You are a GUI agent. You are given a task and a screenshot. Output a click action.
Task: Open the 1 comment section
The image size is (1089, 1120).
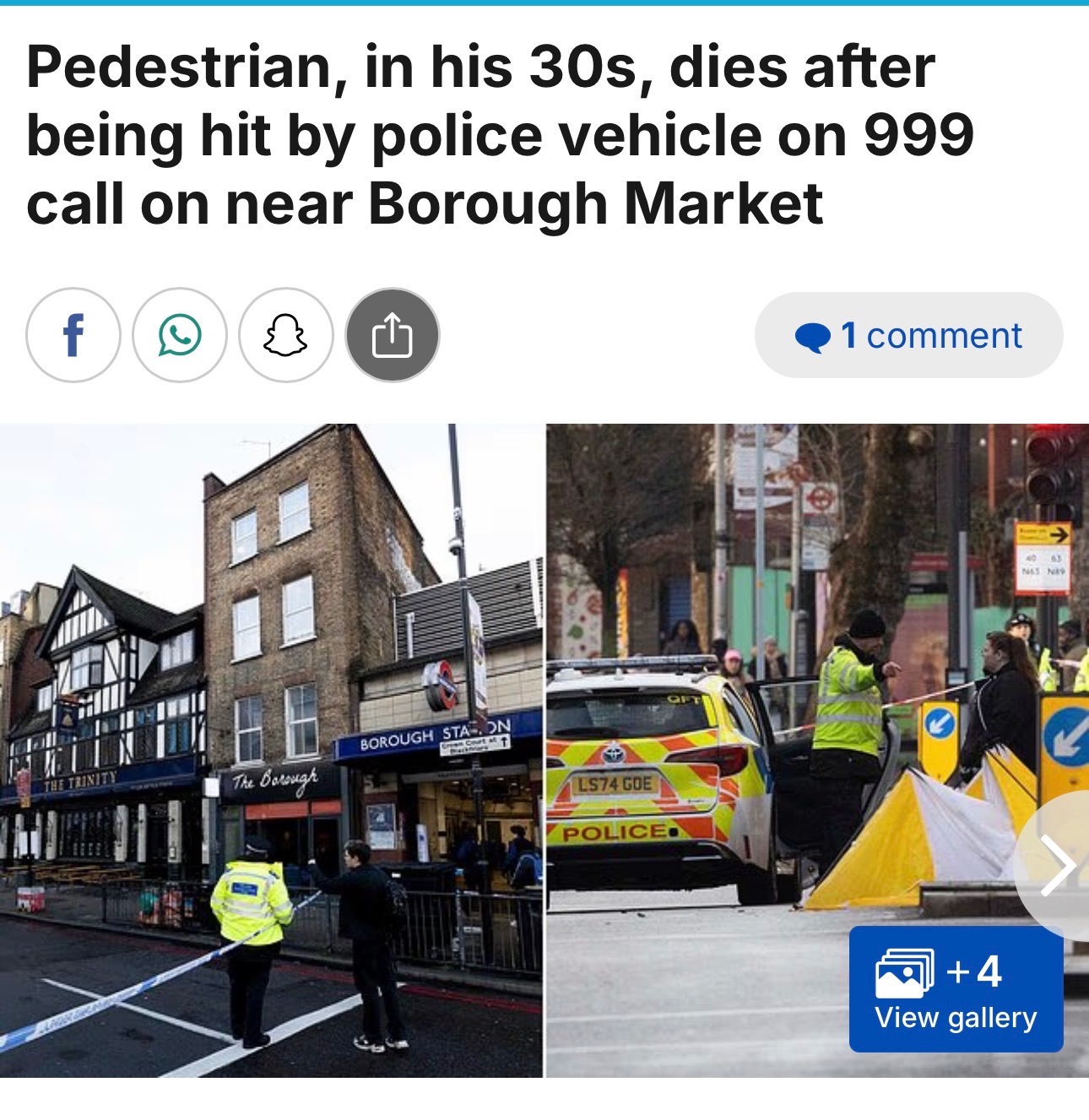pyautogui.click(x=908, y=335)
